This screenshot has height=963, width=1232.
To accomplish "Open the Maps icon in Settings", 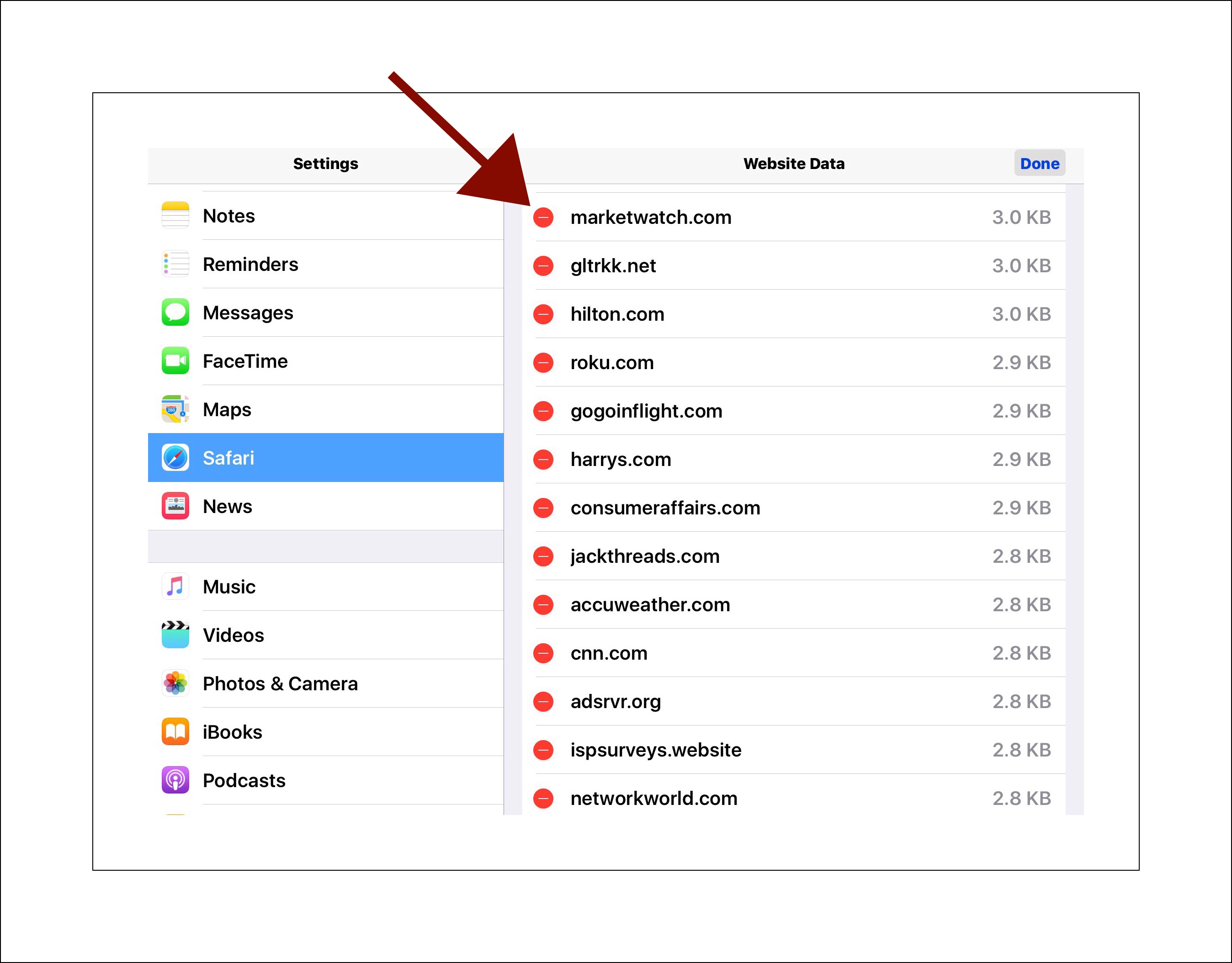I will pos(175,409).
